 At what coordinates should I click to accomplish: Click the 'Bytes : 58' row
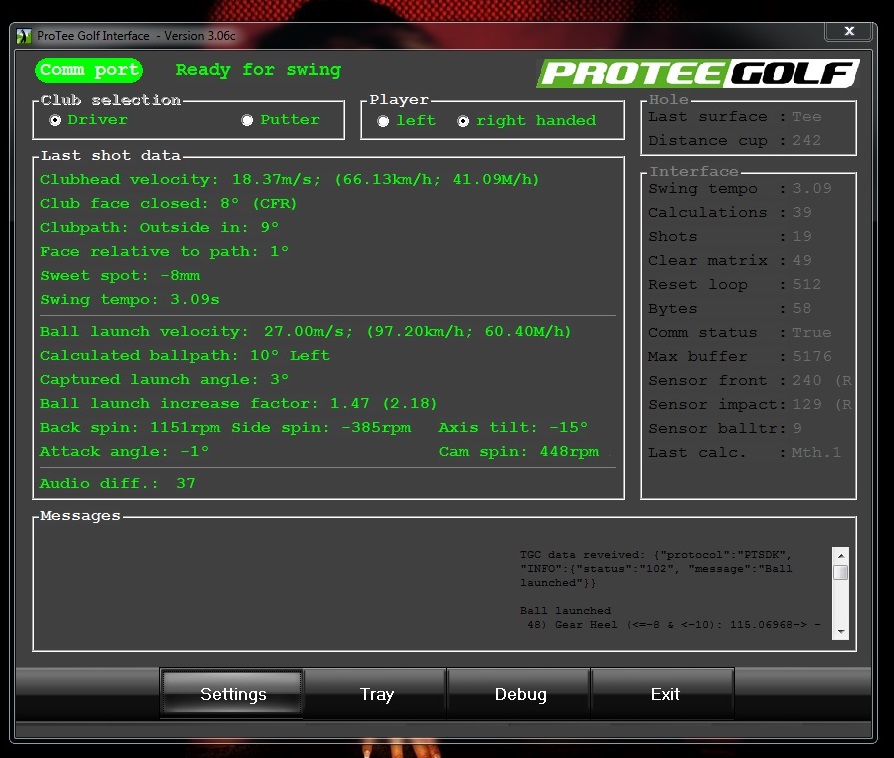coord(730,309)
